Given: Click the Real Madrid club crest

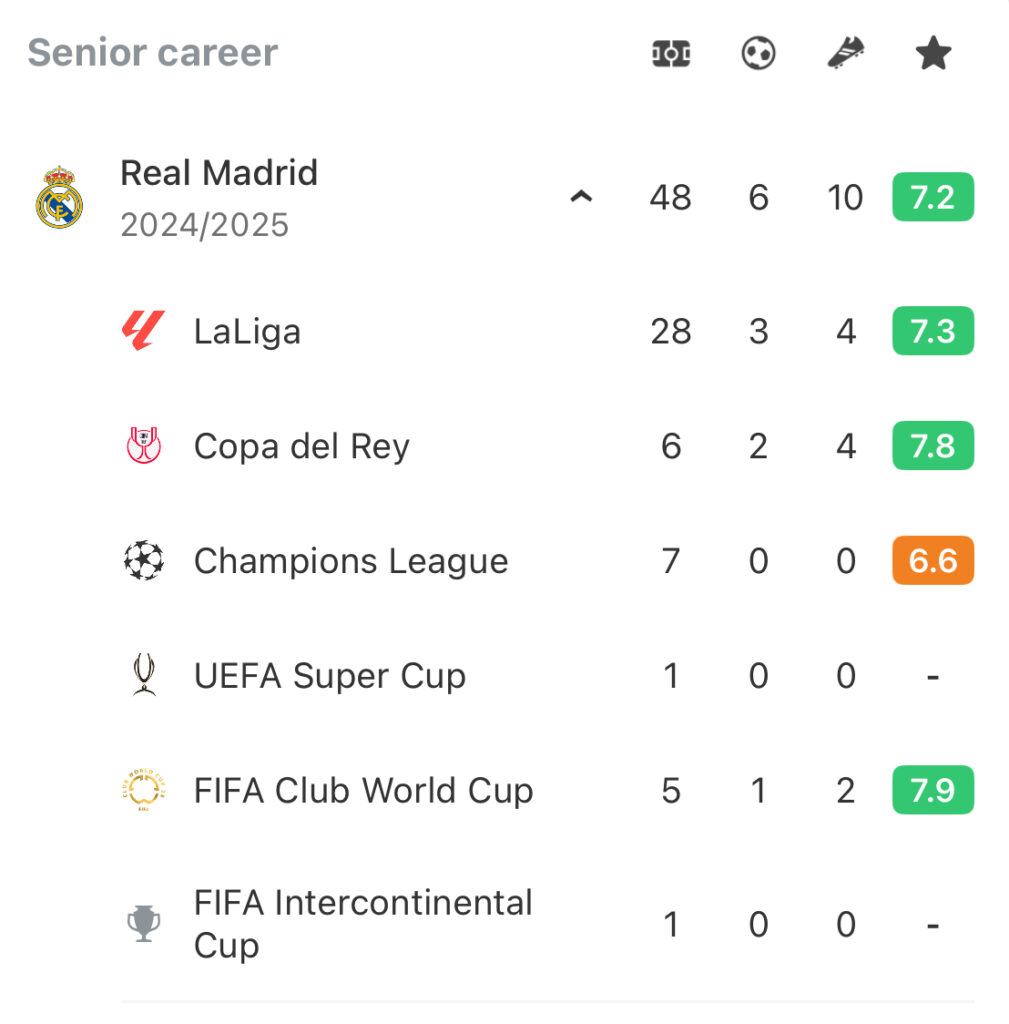Looking at the screenshot, I should [59, 197].
